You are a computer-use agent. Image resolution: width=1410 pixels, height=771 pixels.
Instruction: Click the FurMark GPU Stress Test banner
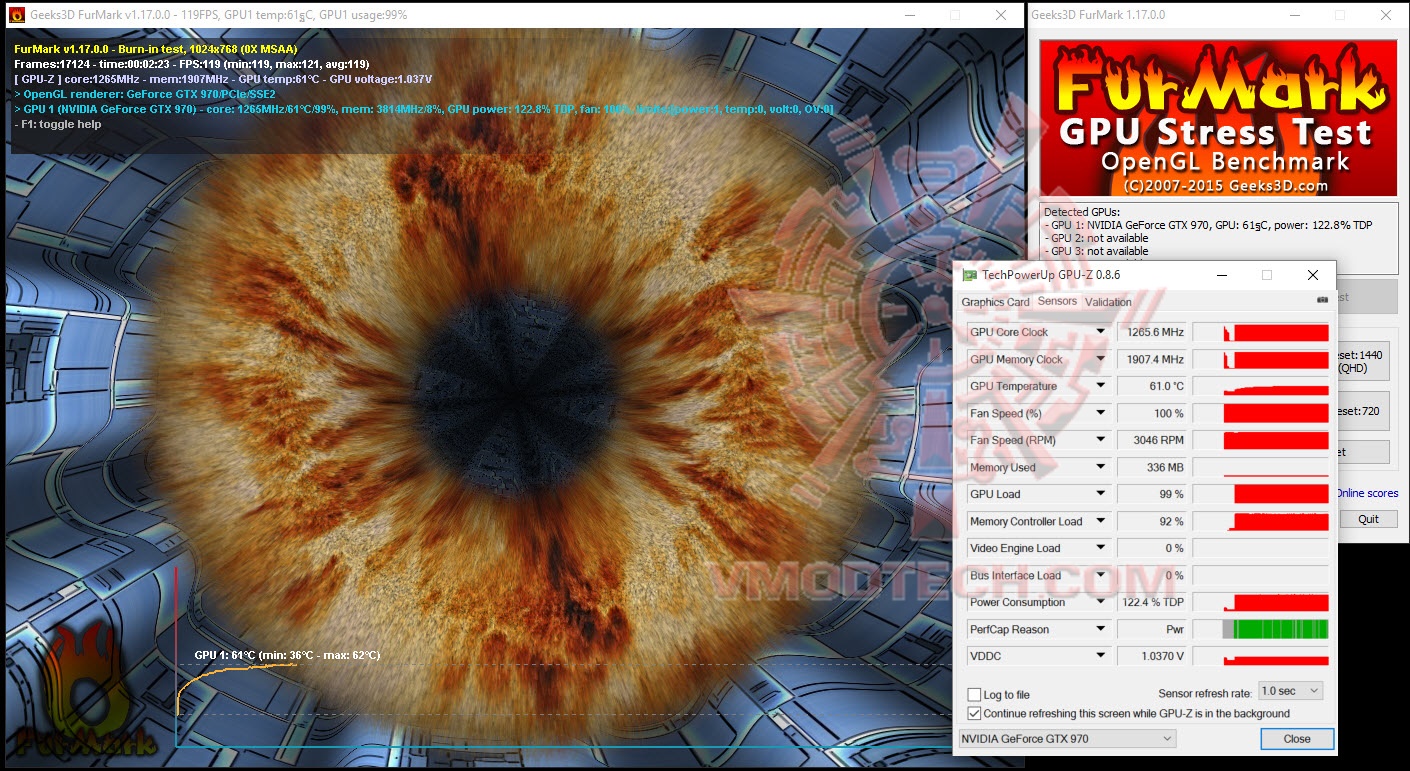point(1218,118)
